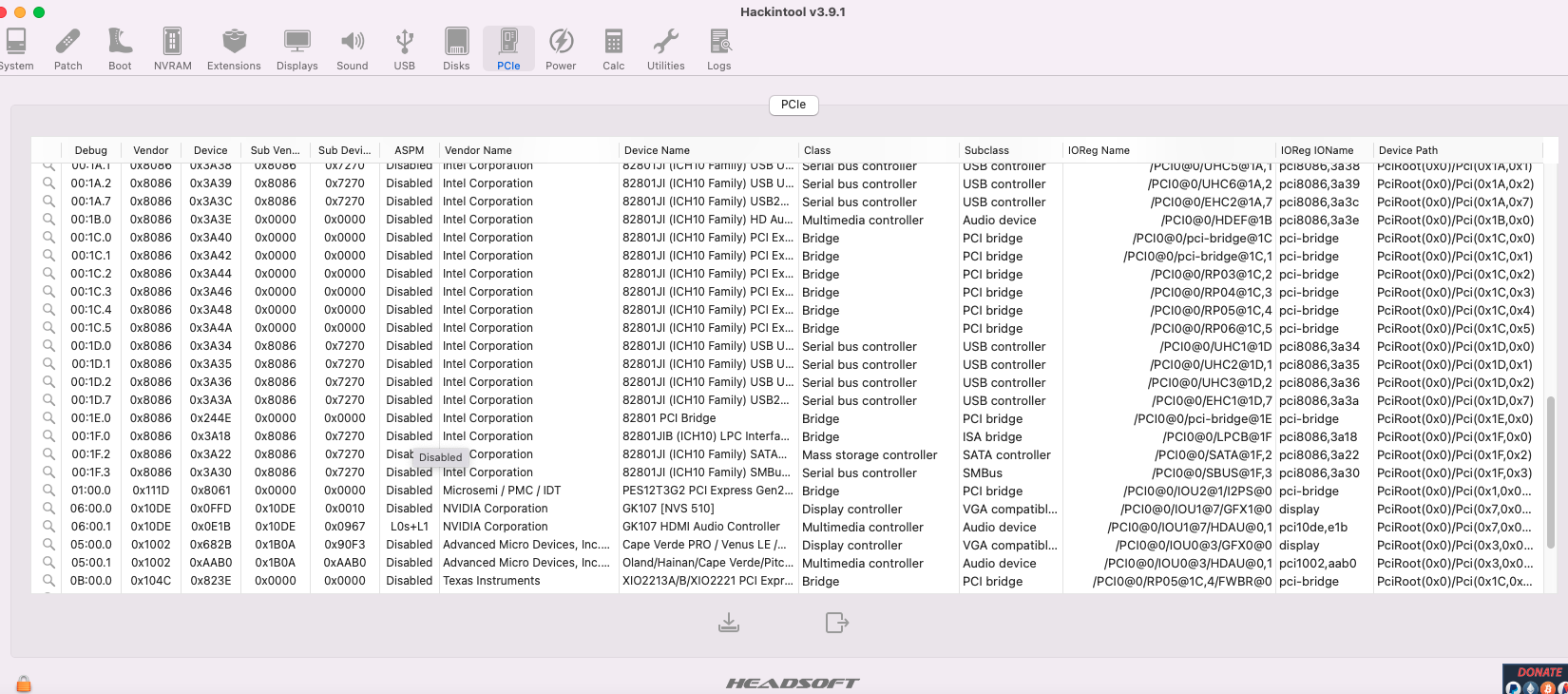This screenshot has height=694, width=1568.
Task: Open the ASPM dropdown for device 01:00.0
Action: (410, 491)
